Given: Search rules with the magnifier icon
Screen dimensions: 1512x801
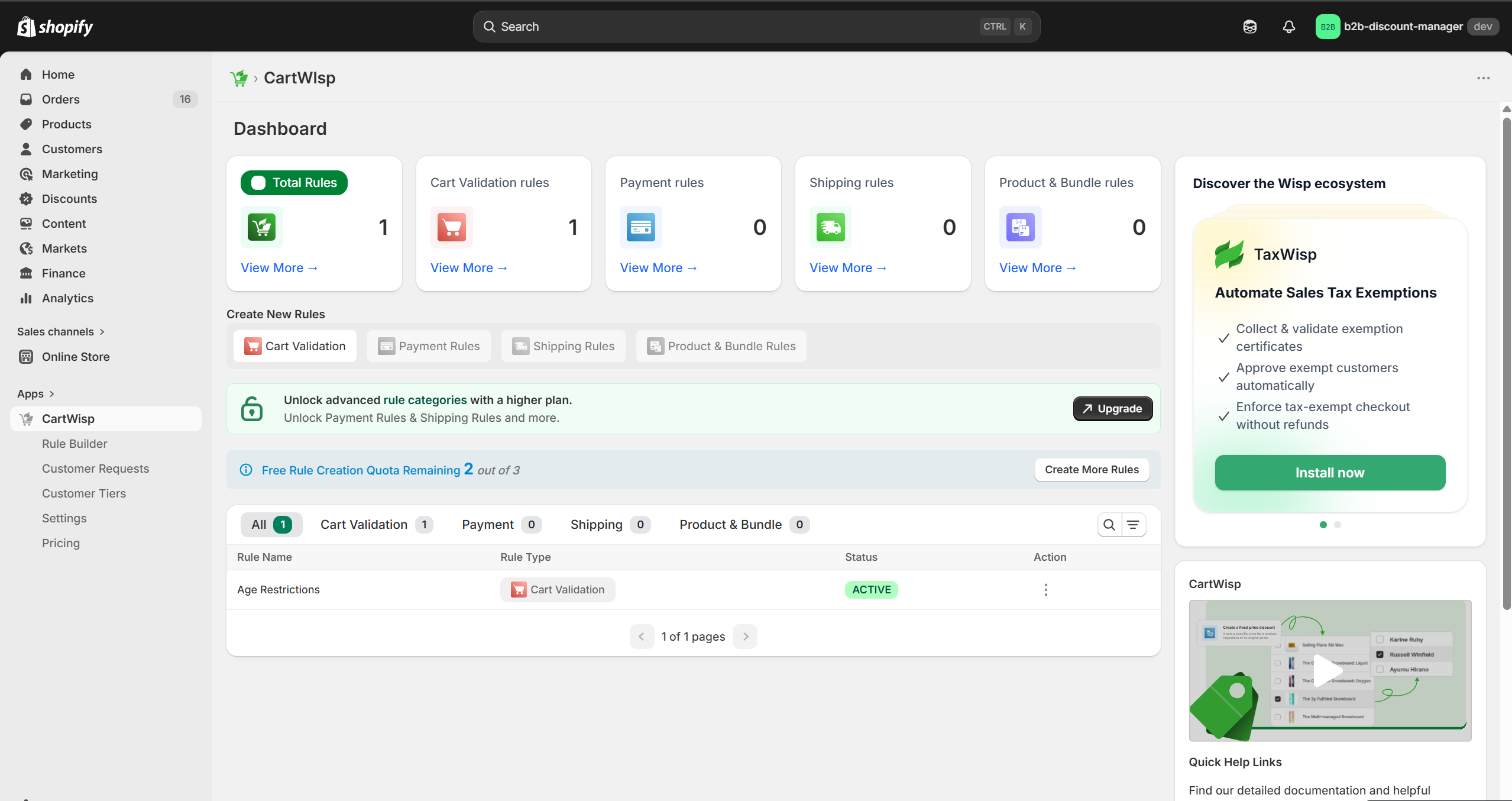Looking at the screenshot, I should point(1109,525).
